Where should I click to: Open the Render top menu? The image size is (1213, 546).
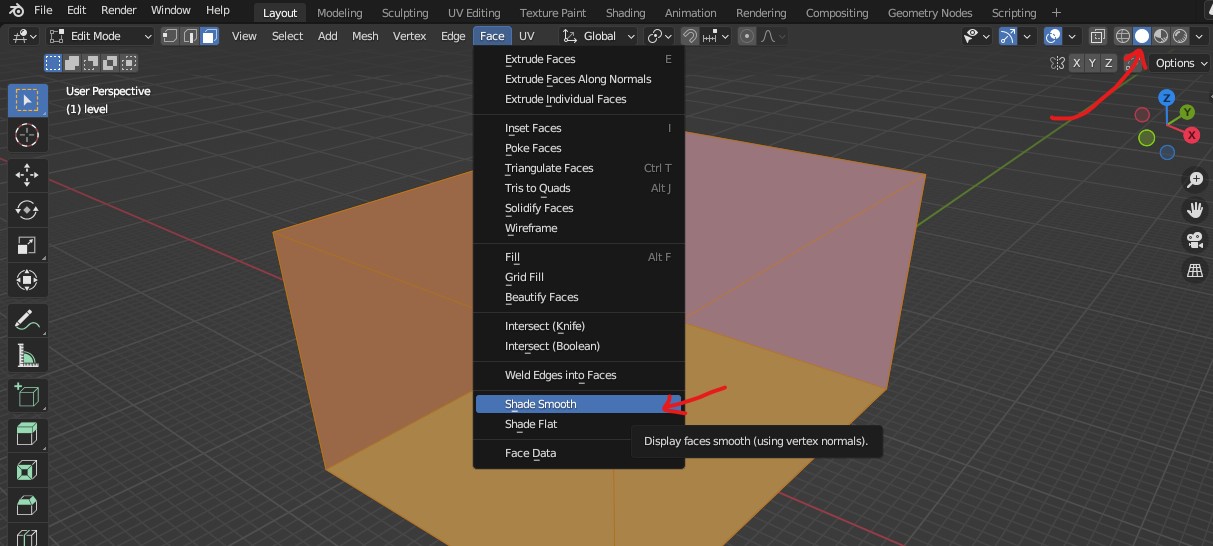coord(118,10)
